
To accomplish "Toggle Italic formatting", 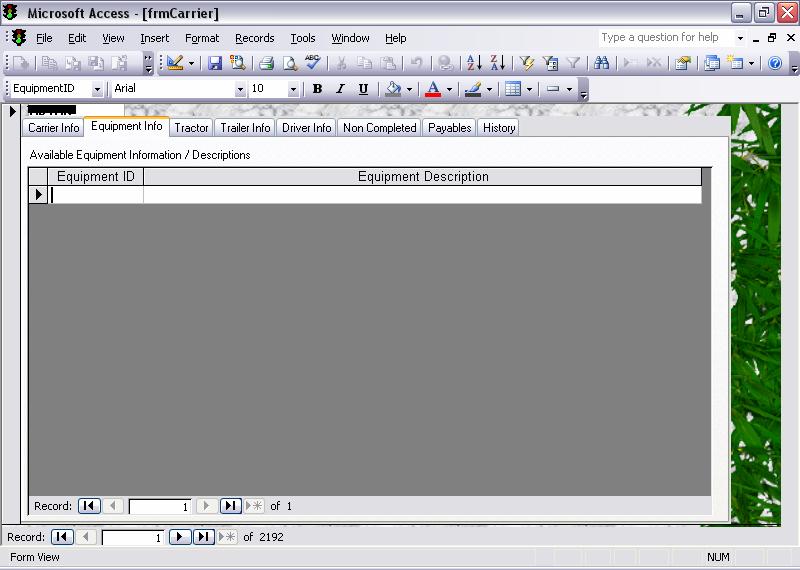I will coord(340,89).
